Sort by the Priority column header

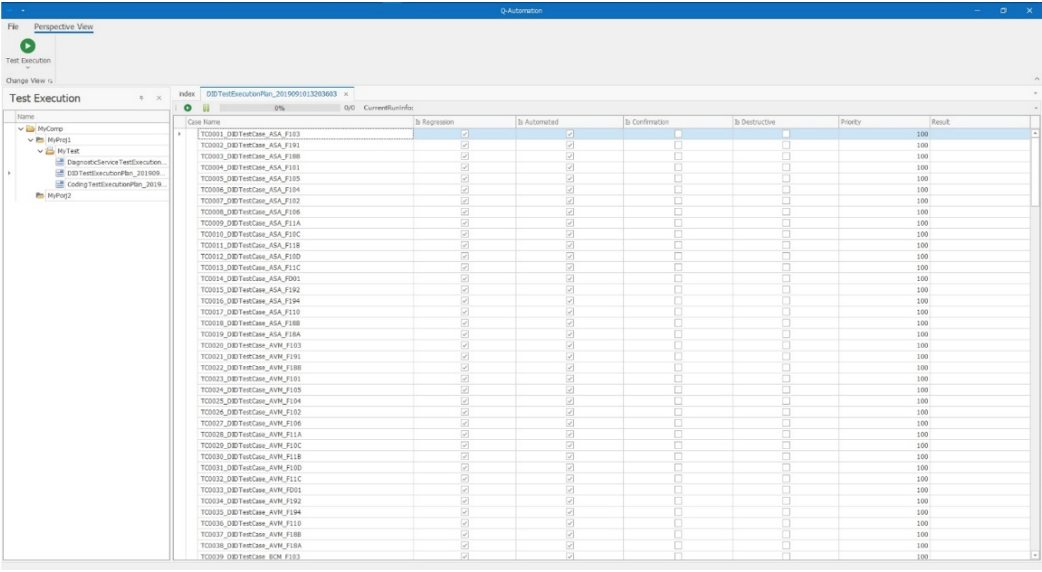click(884, 122)
